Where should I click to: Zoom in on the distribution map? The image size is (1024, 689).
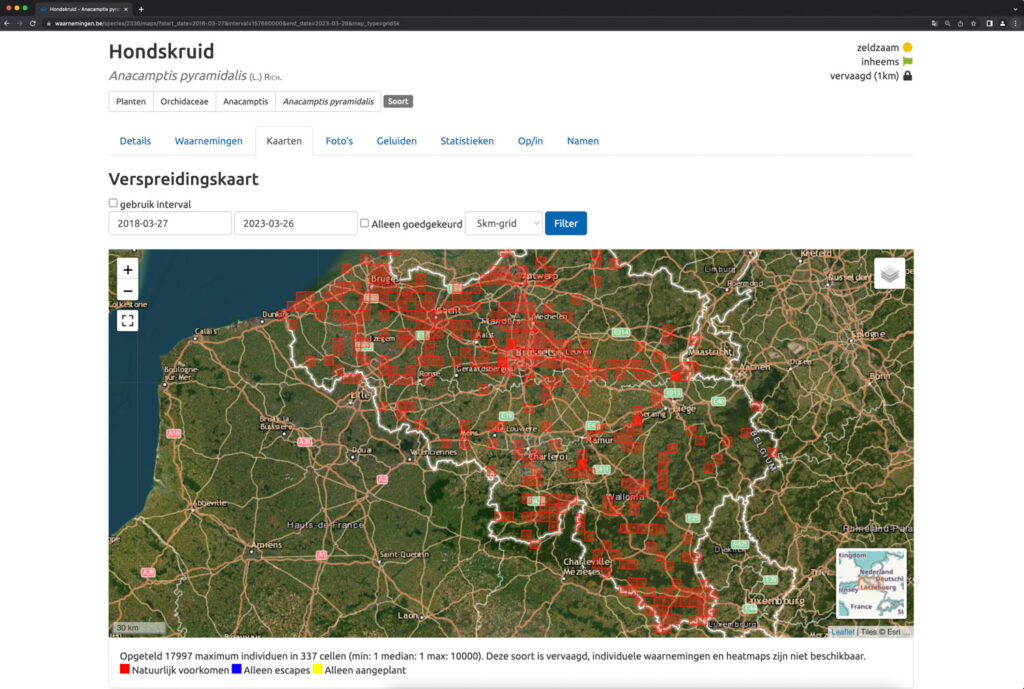(127, 269)
